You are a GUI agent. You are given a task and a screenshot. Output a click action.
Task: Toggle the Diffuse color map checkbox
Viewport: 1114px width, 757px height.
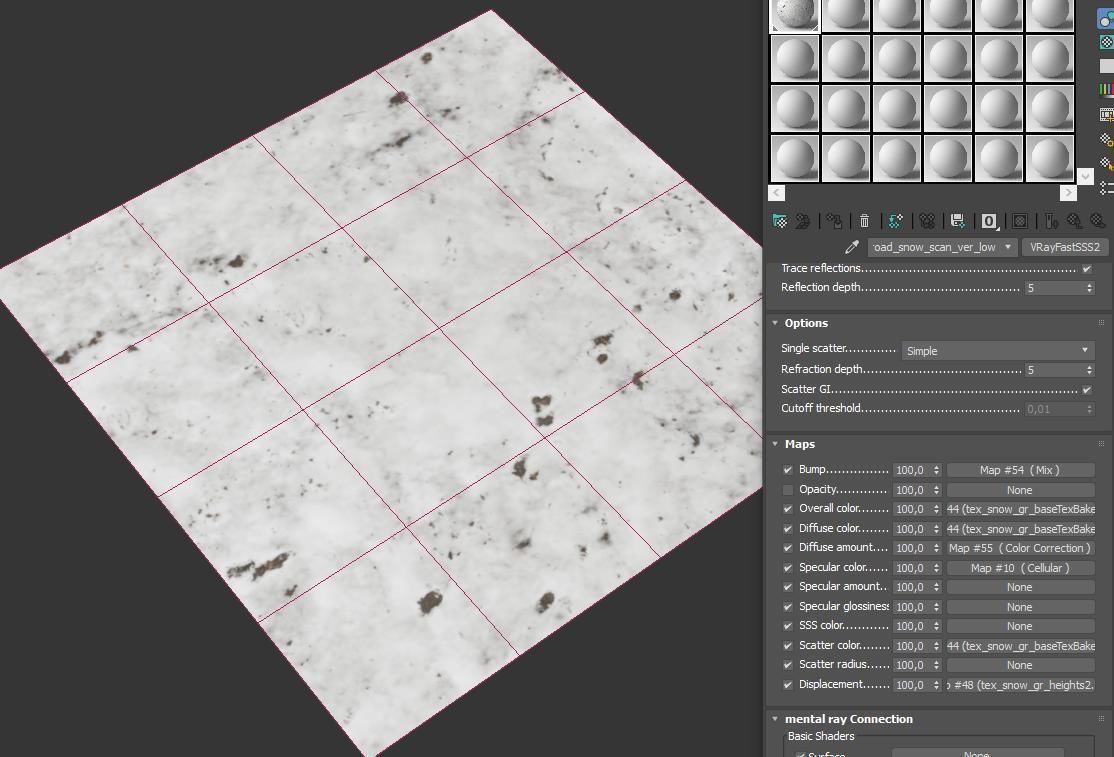pyautogui.click(x=787, y=529)
